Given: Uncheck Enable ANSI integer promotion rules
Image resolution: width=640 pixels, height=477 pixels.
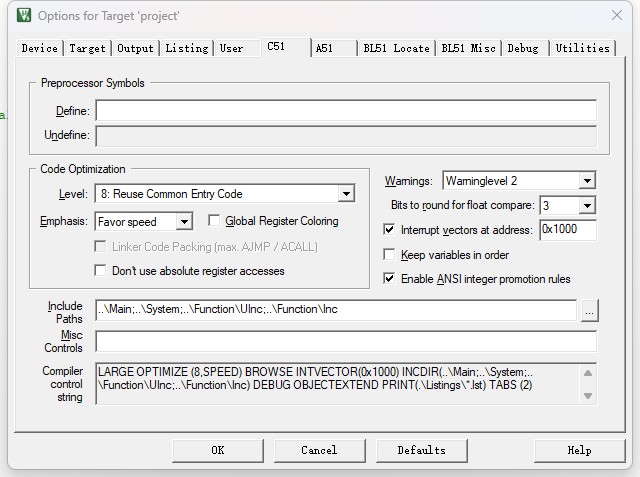Looking at the screenshot, I should (x=390, y=279).
